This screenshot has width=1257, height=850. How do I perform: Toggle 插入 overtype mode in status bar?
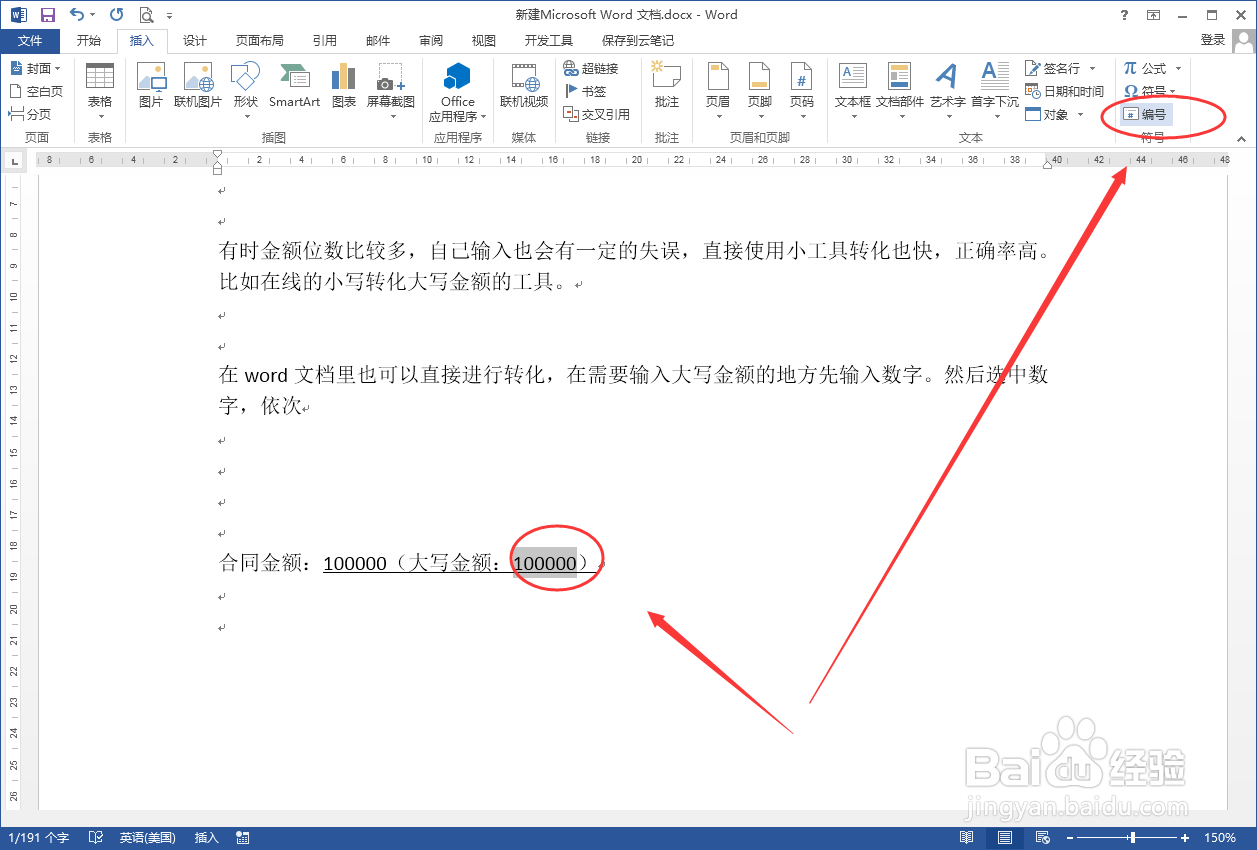(x=204, y=837)
